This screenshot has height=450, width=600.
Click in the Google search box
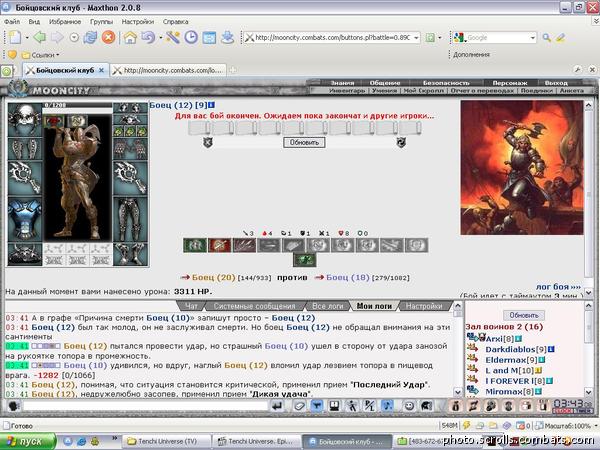pyautogui.click(x=497, y=38)
